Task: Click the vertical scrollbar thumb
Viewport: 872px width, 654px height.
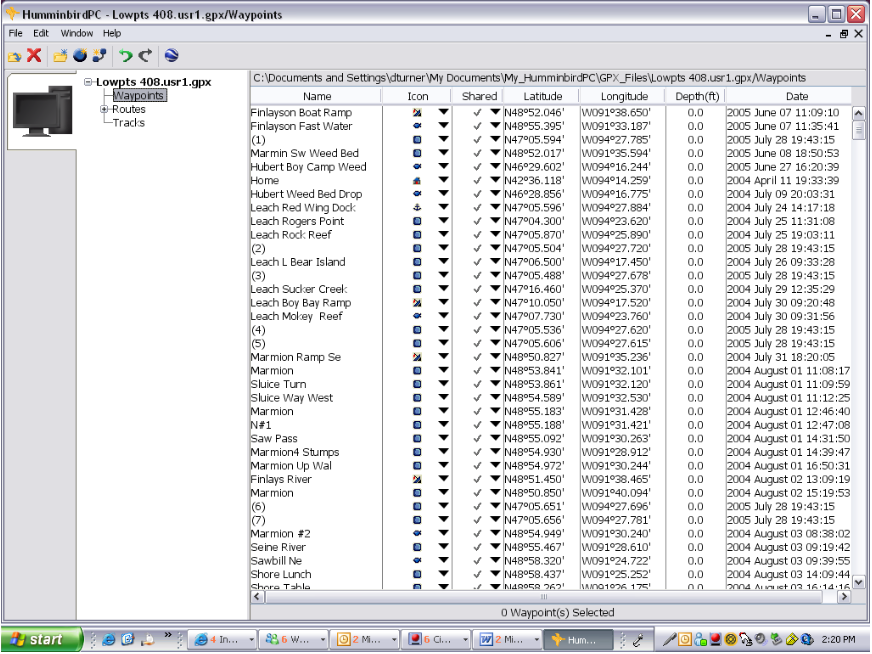Action: pos(859,130)
